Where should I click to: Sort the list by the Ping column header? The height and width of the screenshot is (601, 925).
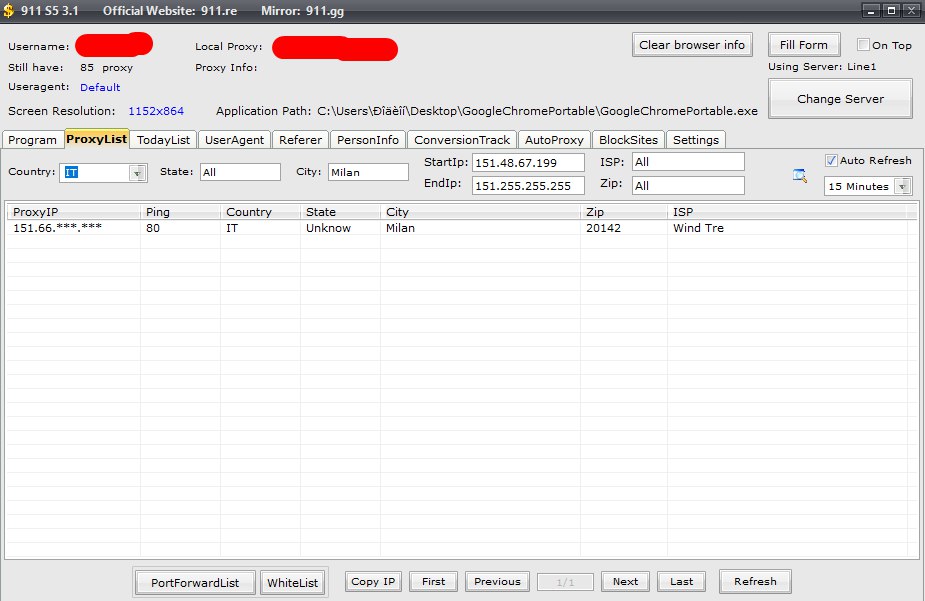[x=180, y=212]
